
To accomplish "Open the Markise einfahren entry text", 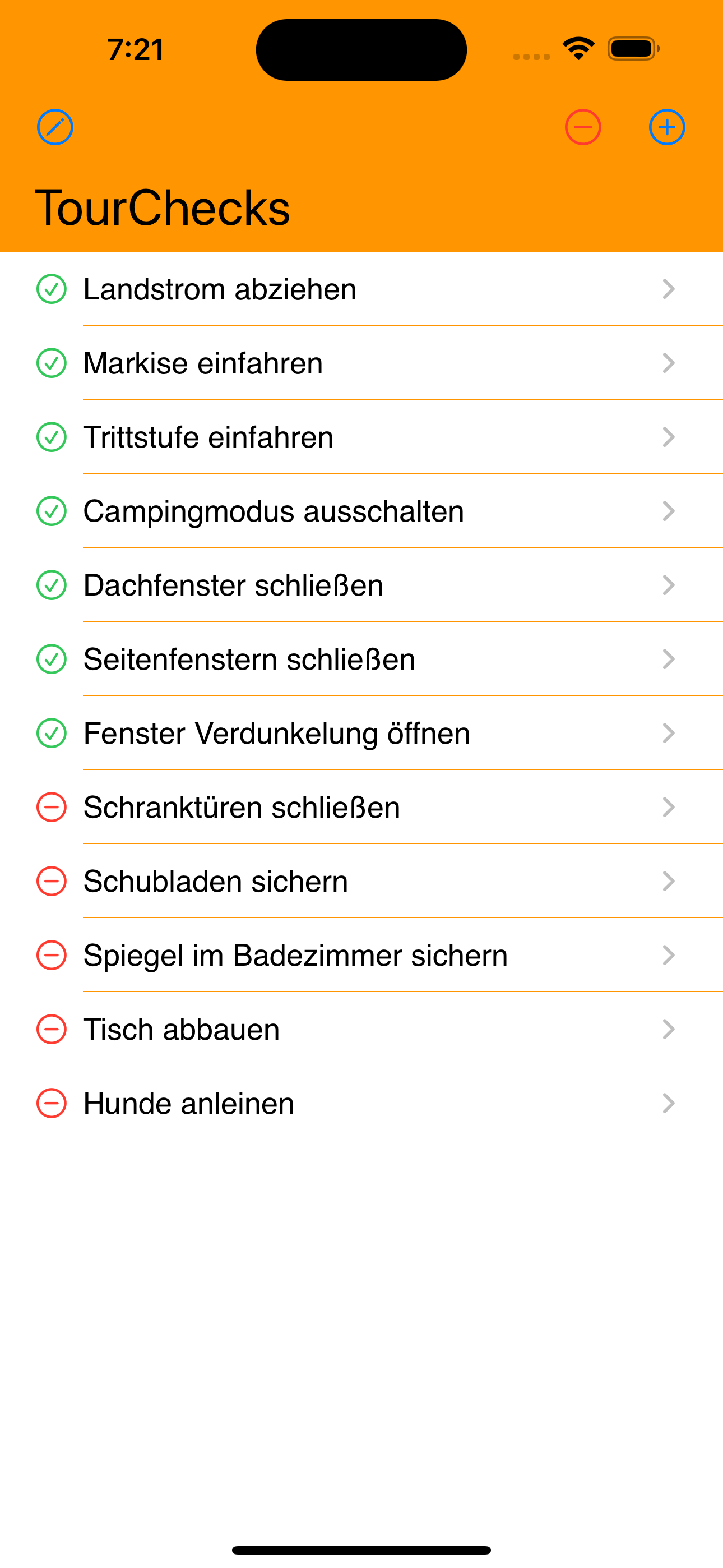I will tap(203, 363).
